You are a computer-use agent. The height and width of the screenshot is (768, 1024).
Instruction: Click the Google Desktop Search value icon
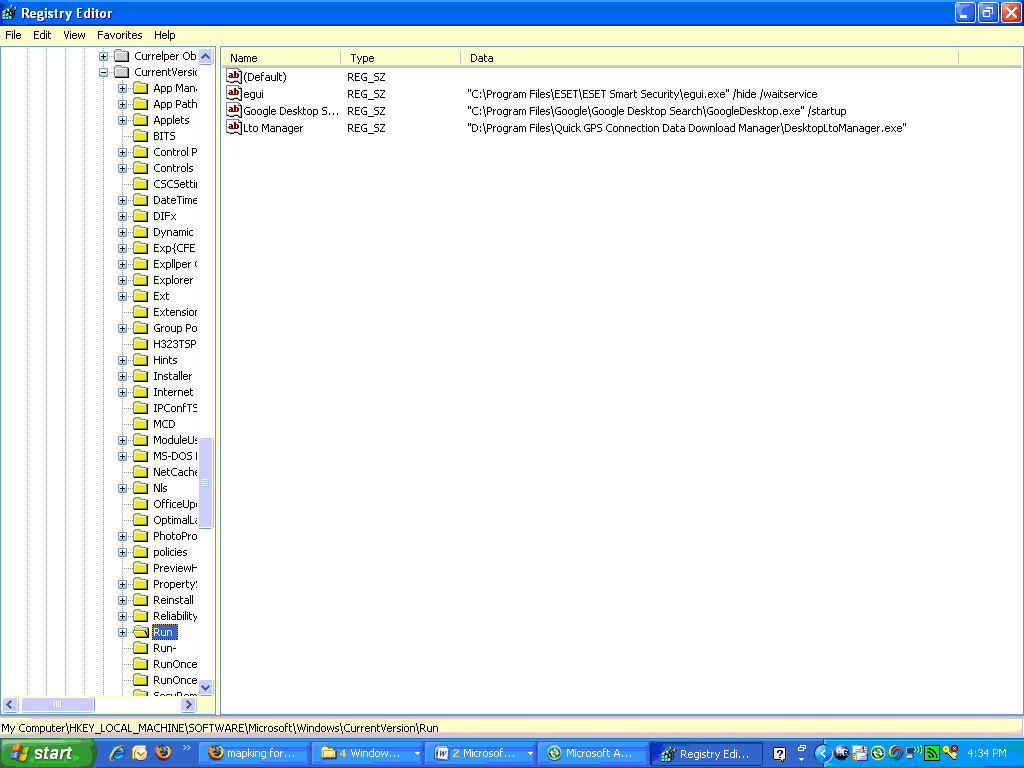click(x=234, y=110)
